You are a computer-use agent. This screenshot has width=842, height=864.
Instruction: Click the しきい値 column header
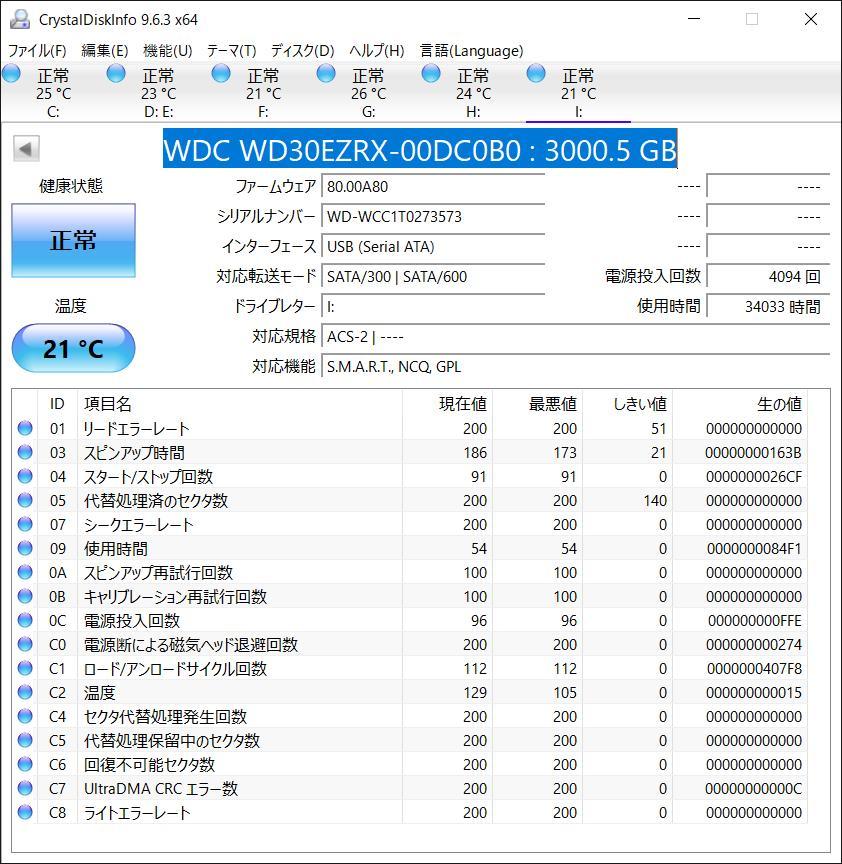[x=640, y=404]
